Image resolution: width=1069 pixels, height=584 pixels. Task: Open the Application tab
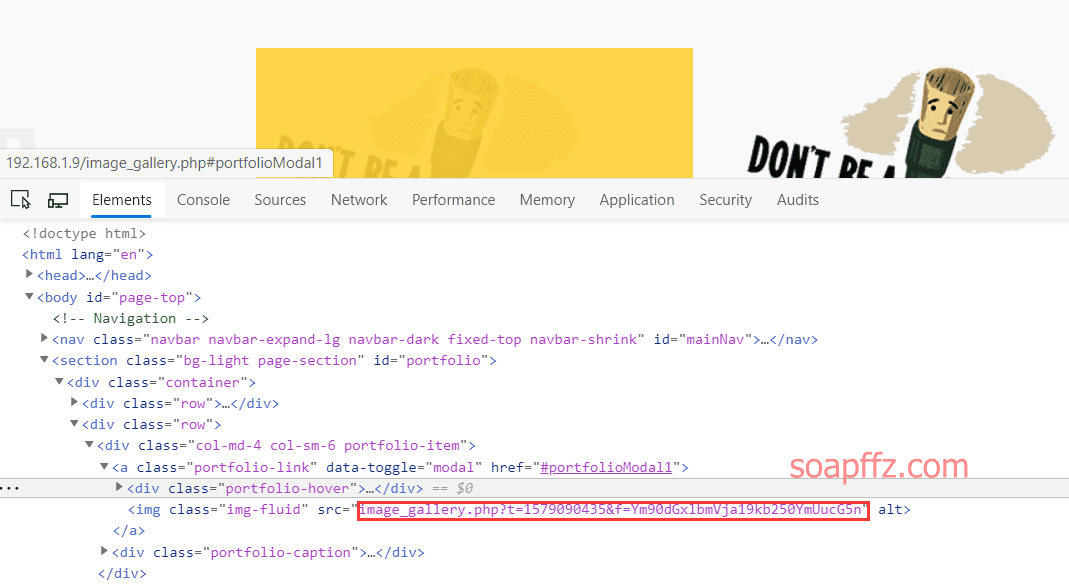637,200
